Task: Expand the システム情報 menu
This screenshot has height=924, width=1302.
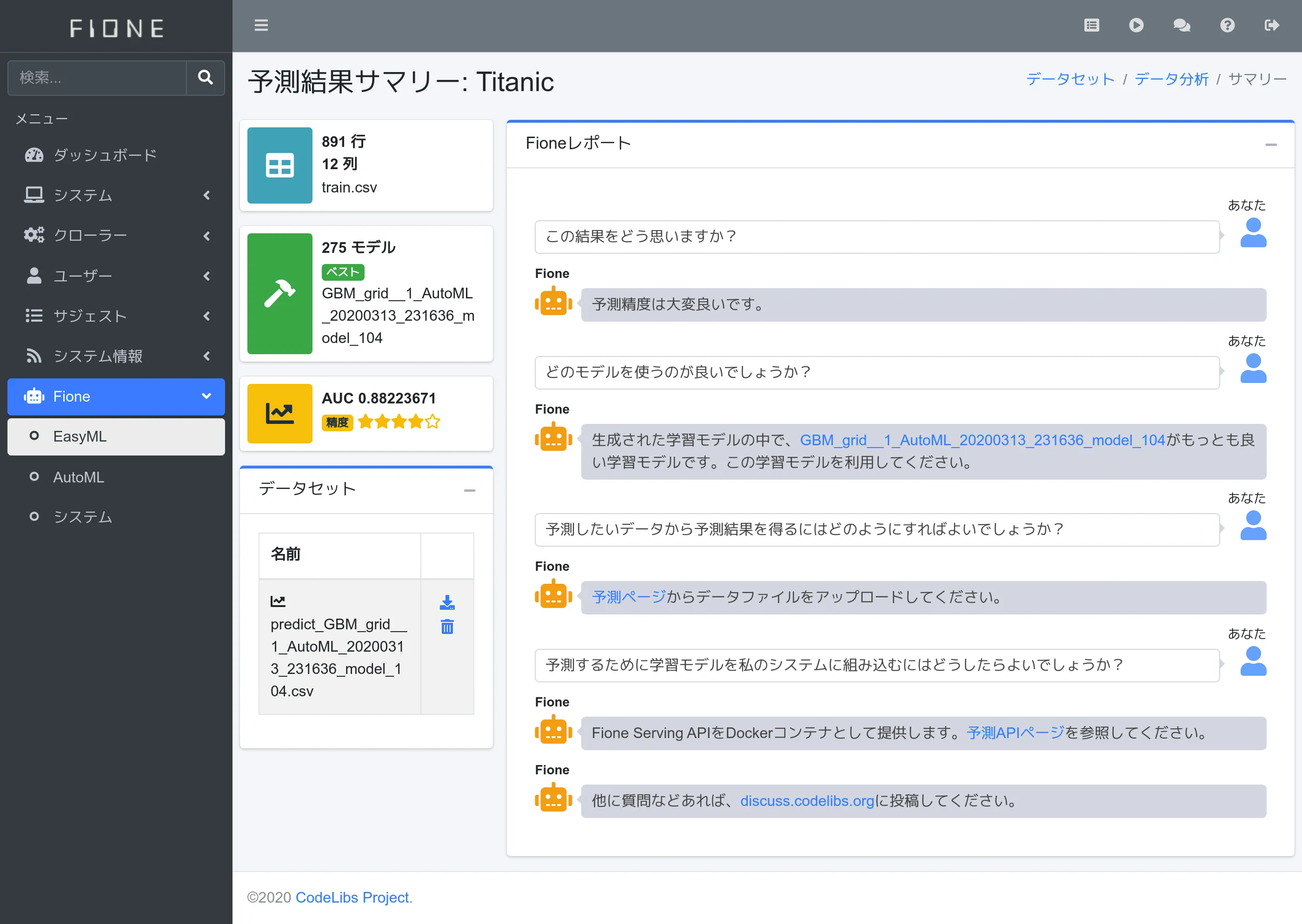Action: tap(116, 356)
